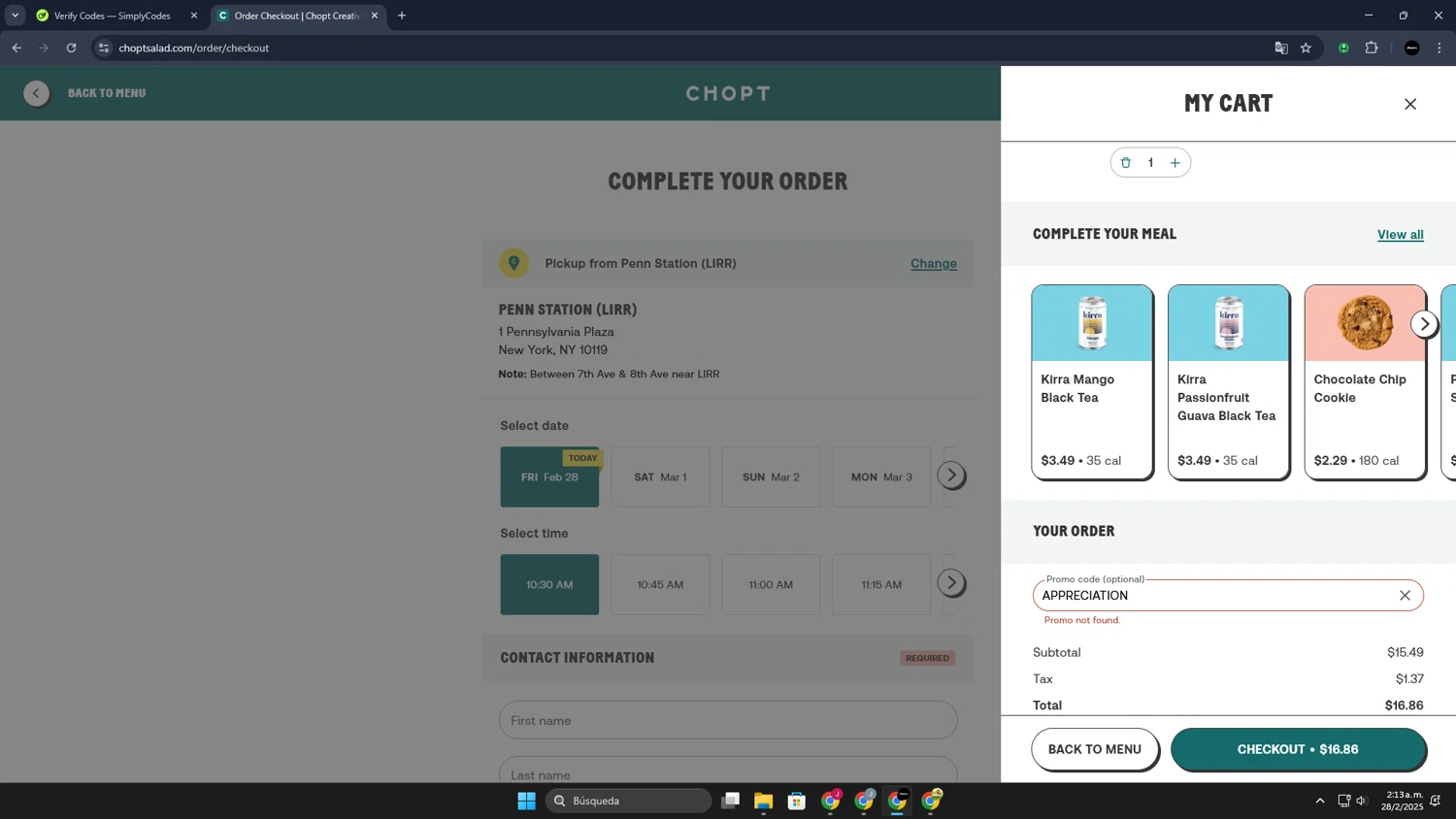Screen dimensions: 1456x819
Task: Show more pickup times arrow
Action: [951, 583]
